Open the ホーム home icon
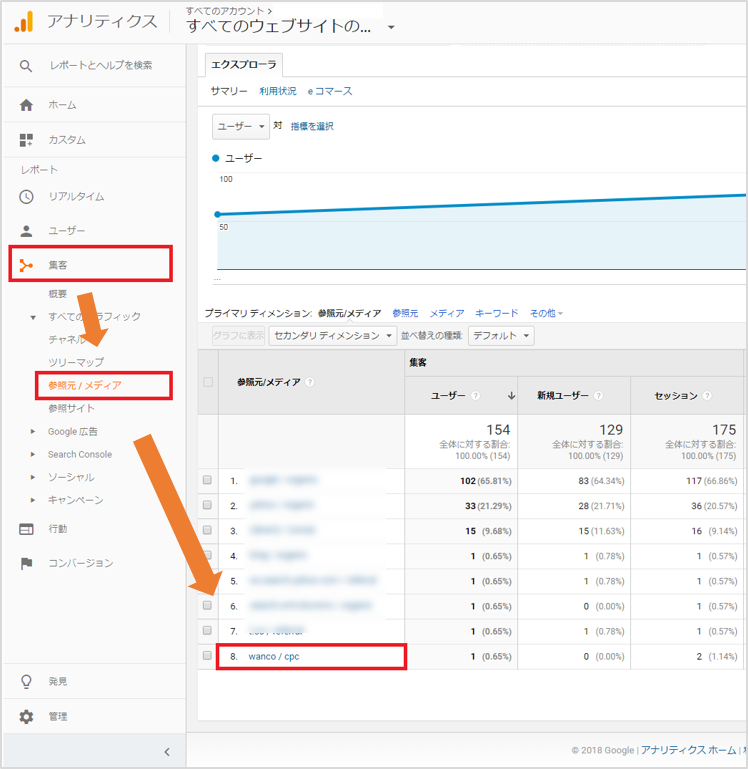This screenshot has height=769, width=748. click(26, 105)
